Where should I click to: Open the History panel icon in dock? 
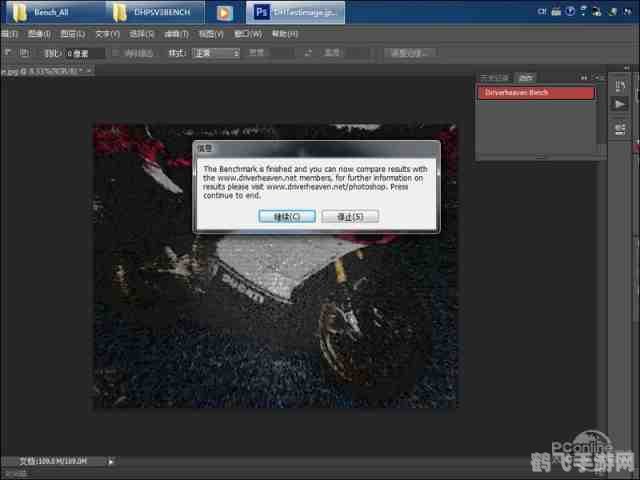tap(619, 87)
